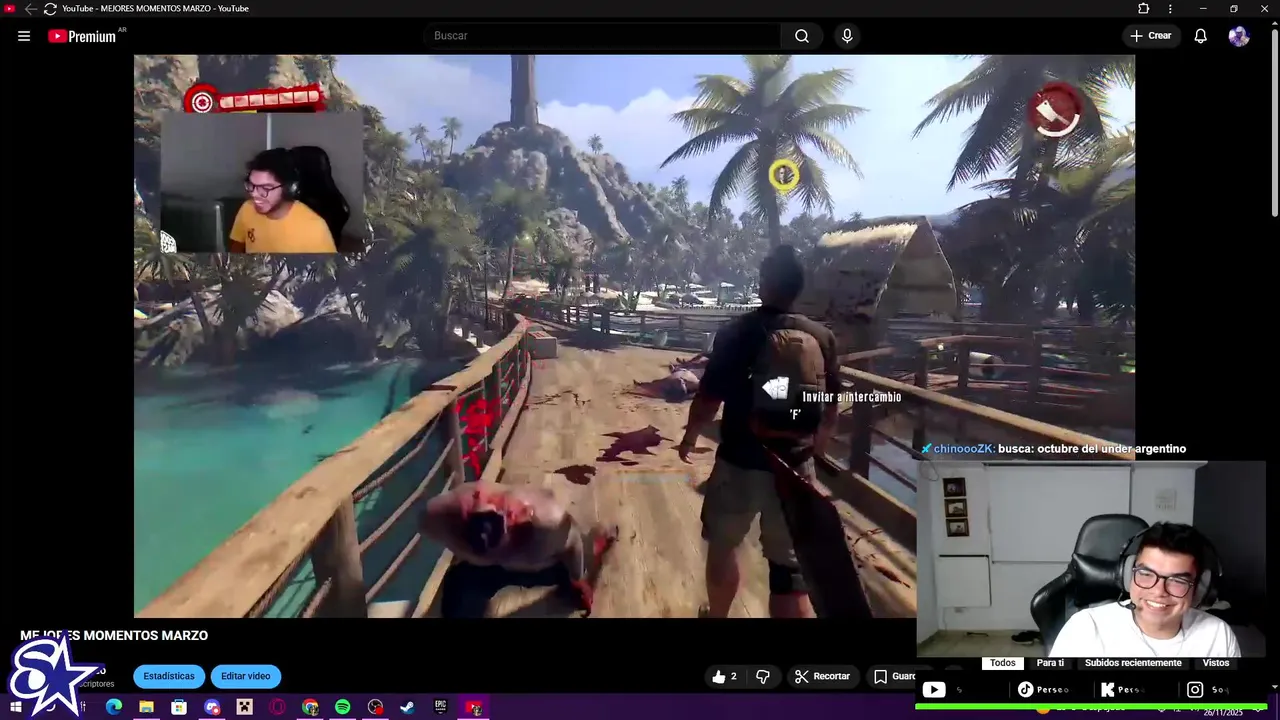The height and width of the screenshot is (720, 1280).
Task: Open the YouTube hamburger guide menu
Action: (24, 36)
